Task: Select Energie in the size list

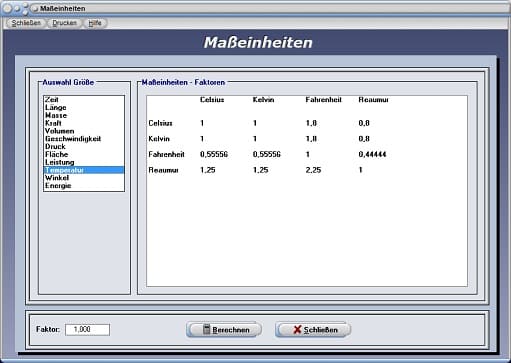Action: [x=84, y=186]
